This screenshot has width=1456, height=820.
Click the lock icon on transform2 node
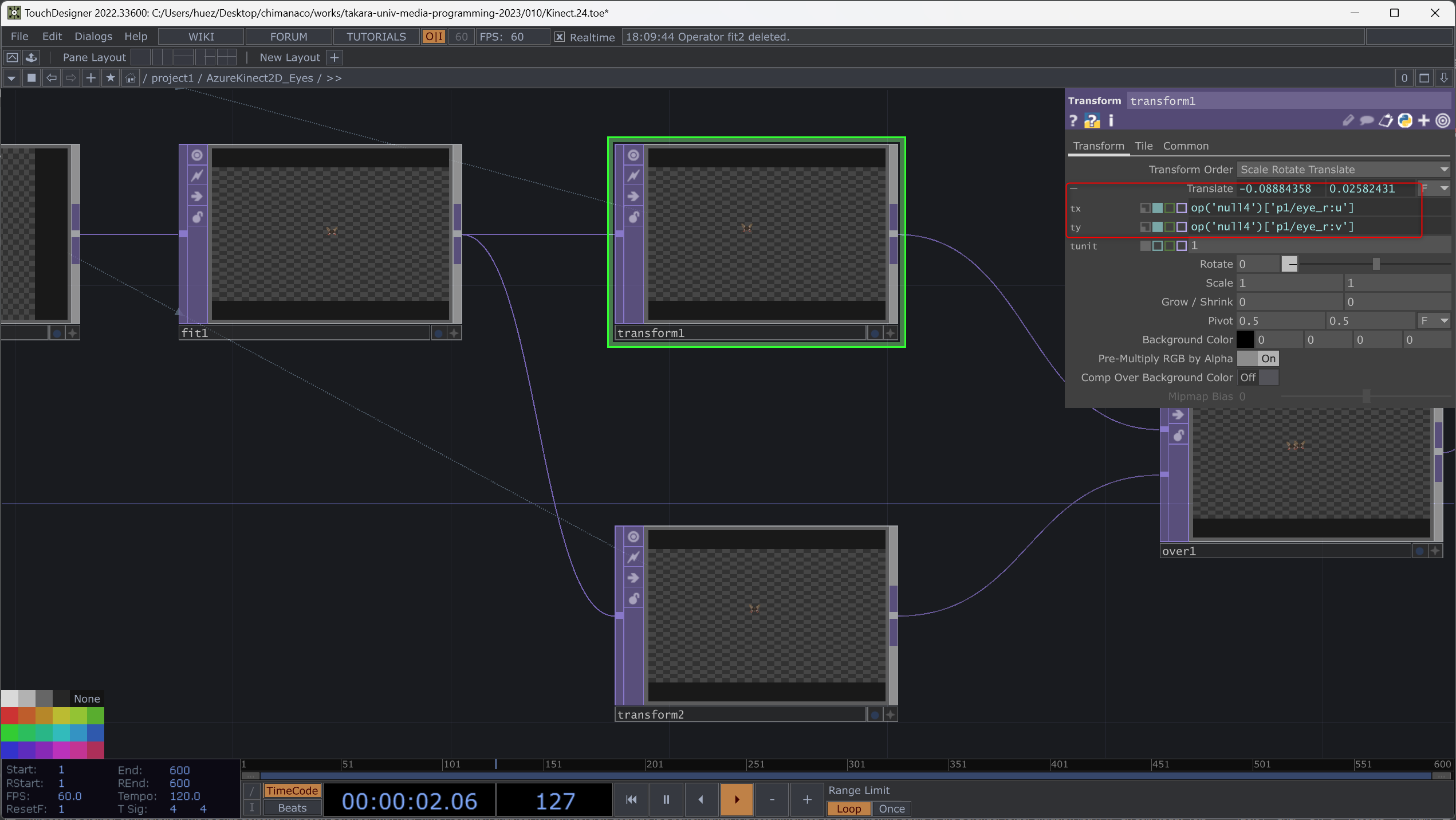(633, 599)
